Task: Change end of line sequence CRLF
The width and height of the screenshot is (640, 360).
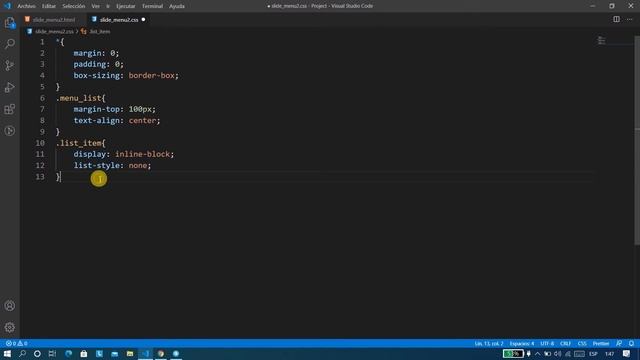Action: click(565, 343)
